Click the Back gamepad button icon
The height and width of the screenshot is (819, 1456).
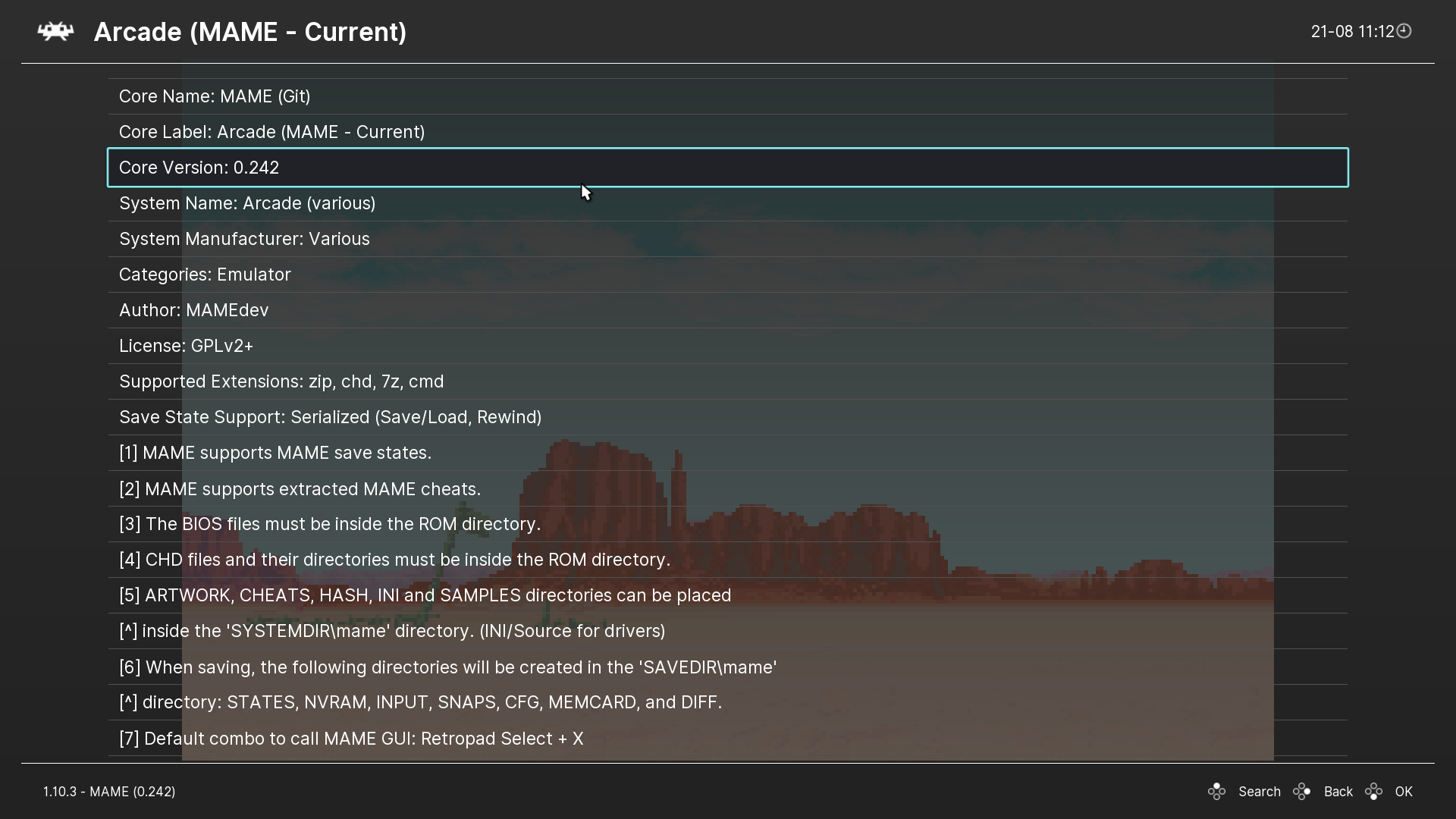pos(1302,792)
